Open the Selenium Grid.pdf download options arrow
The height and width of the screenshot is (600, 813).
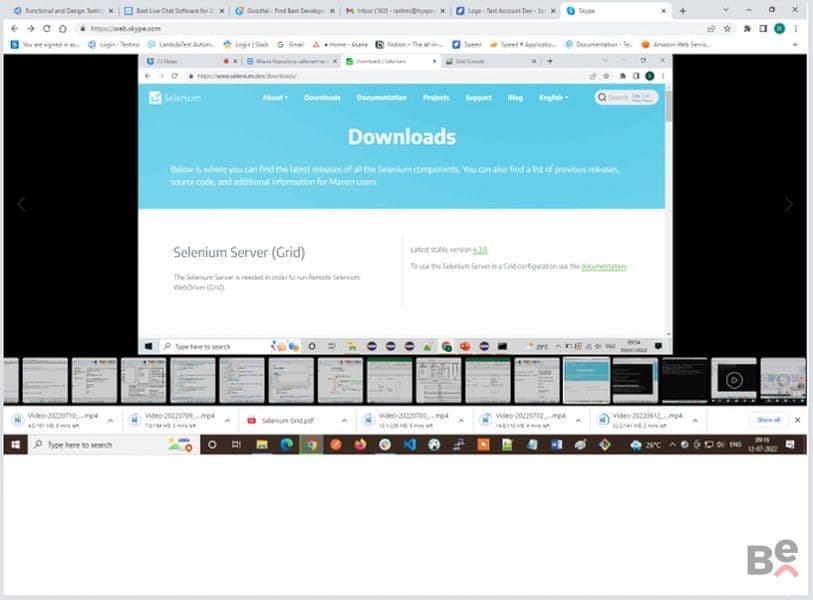click(x=344, y=421)
